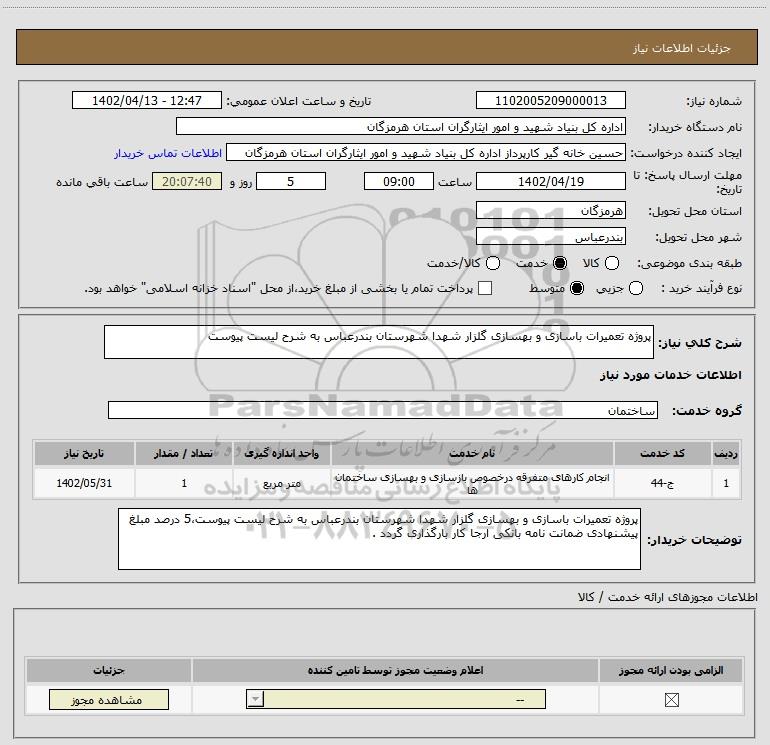Click the شماره نیاز number field
The width and height of the screenshot is (770, 745).
(550, 100)
